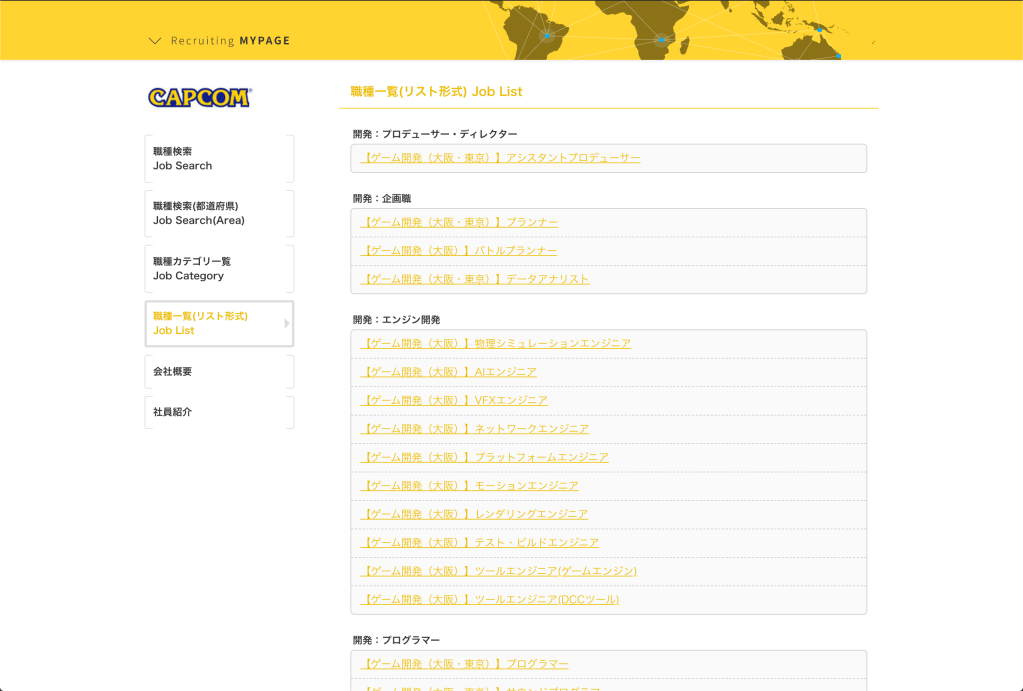Open the レンダリングエンジニア job link
1023x691 pixels.
[x=474, y=514]
